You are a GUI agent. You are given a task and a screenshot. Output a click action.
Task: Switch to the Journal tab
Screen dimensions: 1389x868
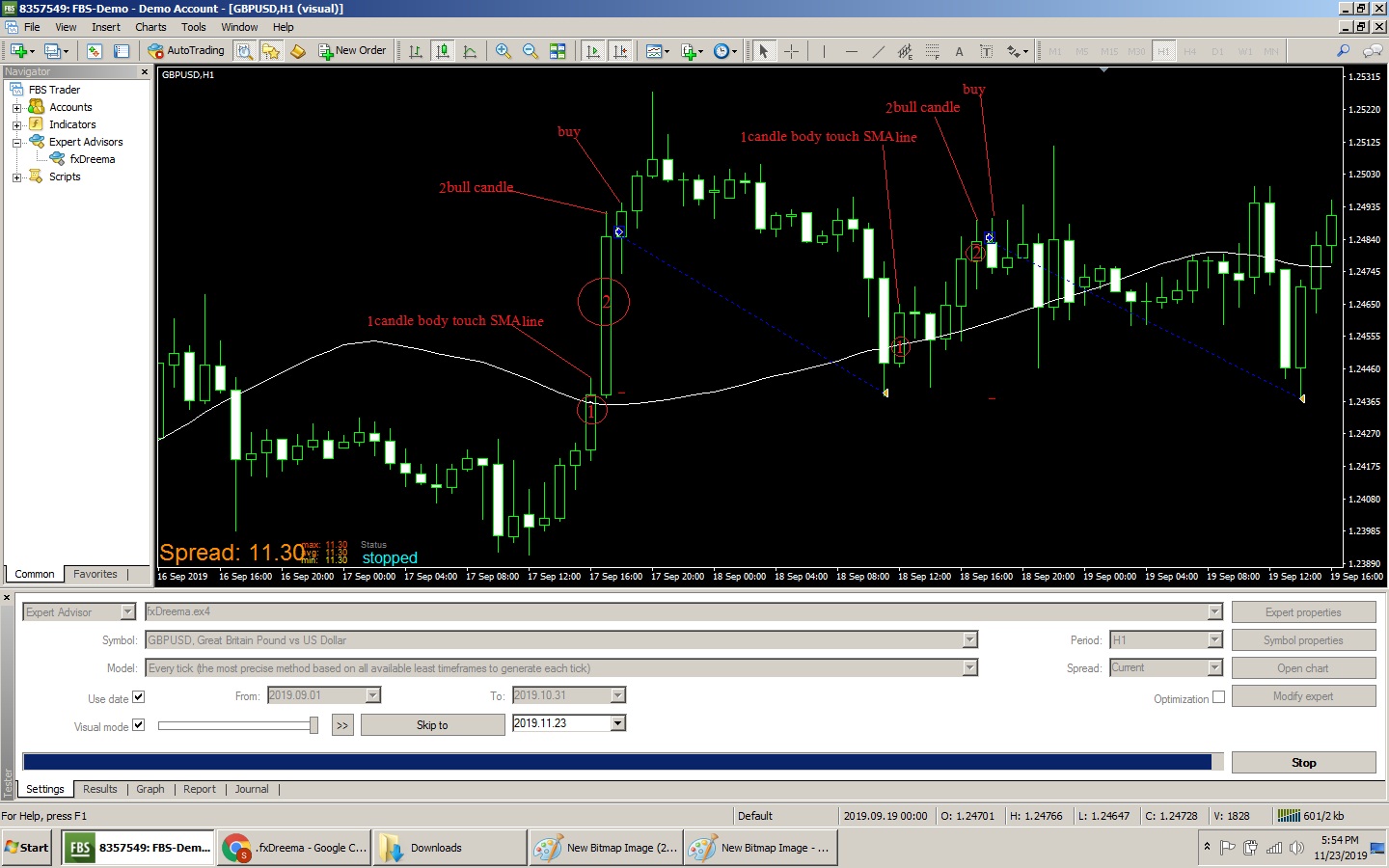(x=252, y=789)
